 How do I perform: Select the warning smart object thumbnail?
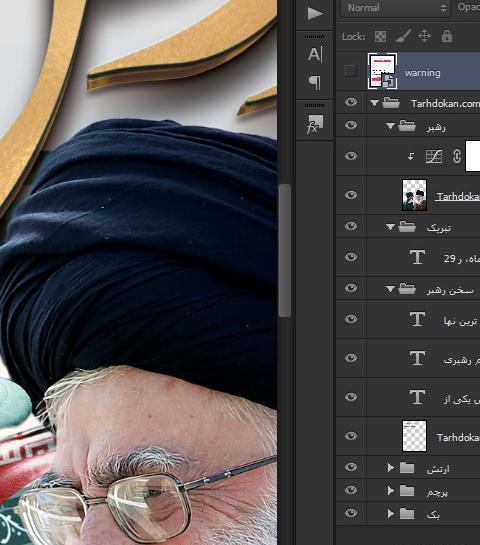pos(382,71)
